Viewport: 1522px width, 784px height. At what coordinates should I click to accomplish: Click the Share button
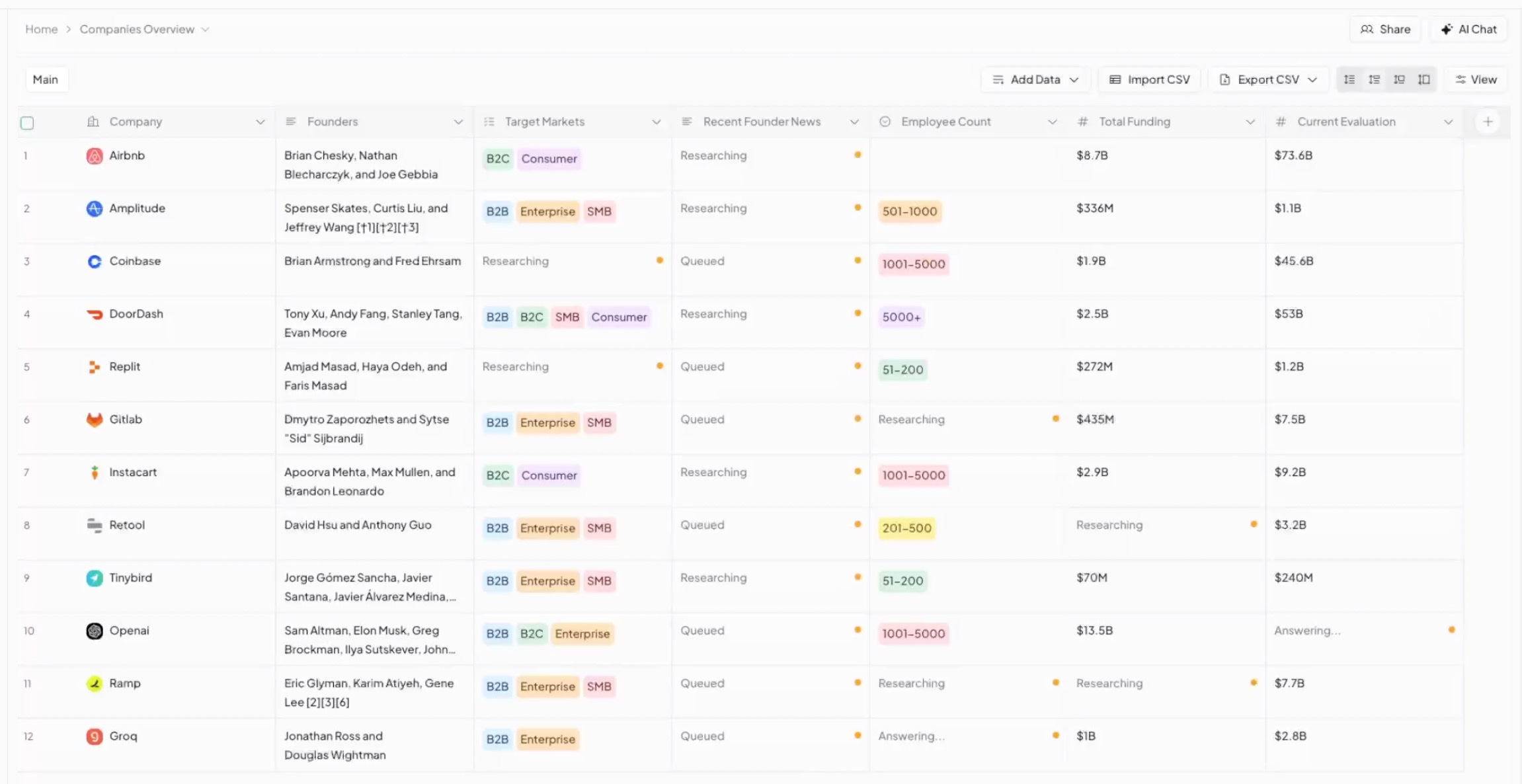pos(1385,29)
